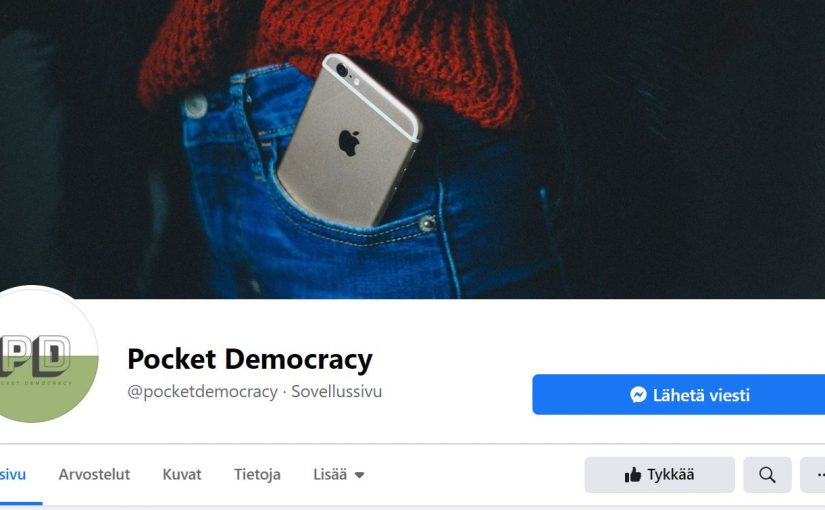Select the Etusivu tab with the blue underline
The image size is (825, 510).
tap(13, 475)
